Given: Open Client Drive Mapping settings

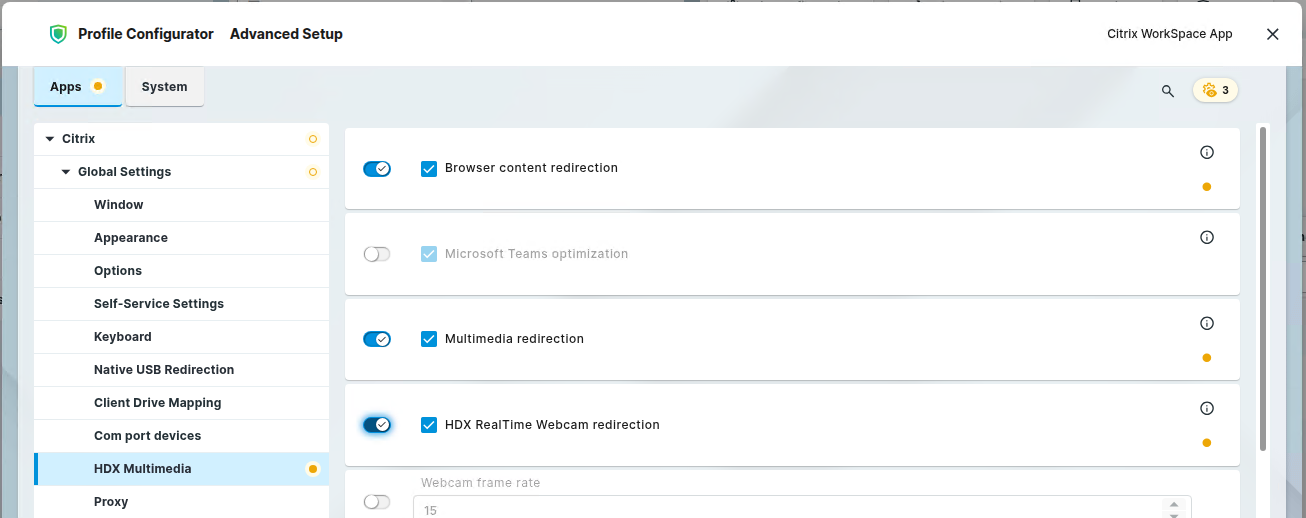Looking at the screenshot, I should pos(157,403).
